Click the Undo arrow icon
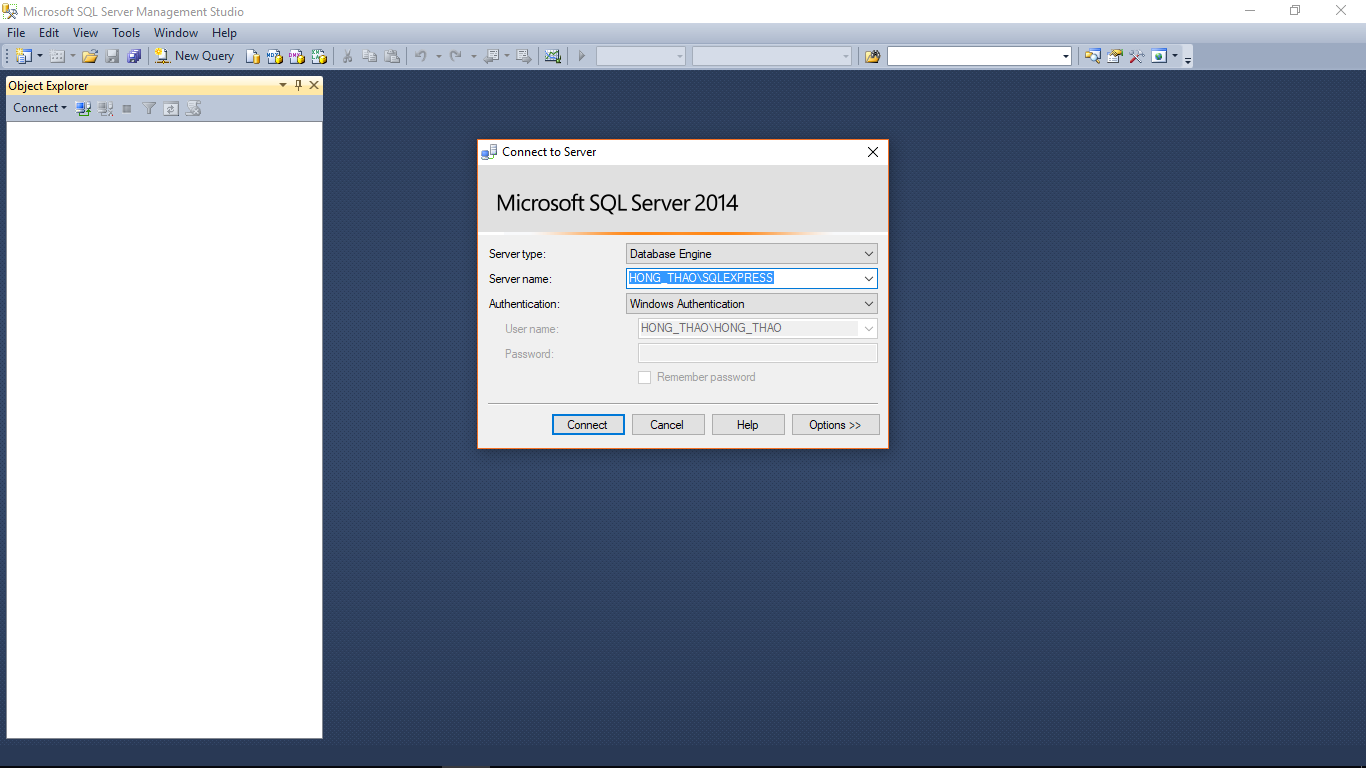 pos(421,56)
